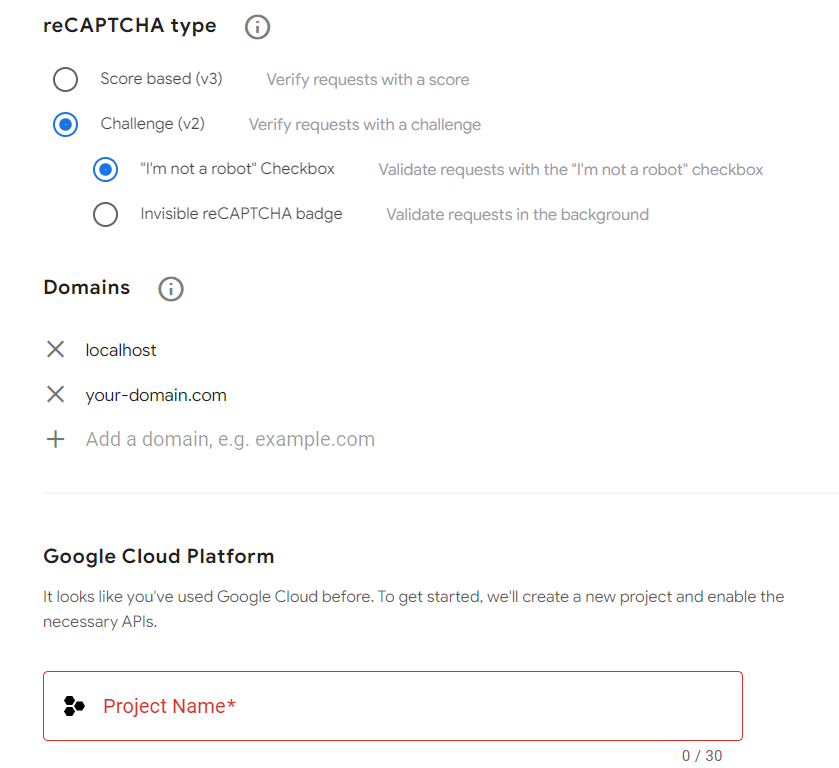Viewport: 839px width, 768px height.
Task: Open the info icon next to Domains
Action: pos(171,289)
